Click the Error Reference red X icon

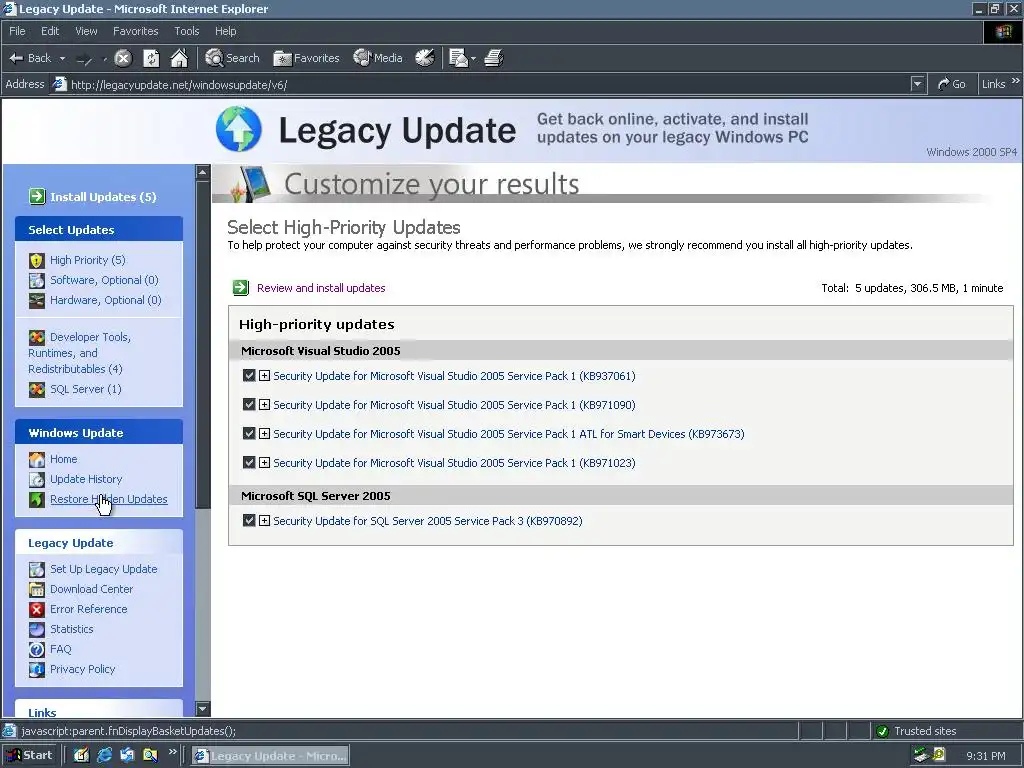point(37,609)
